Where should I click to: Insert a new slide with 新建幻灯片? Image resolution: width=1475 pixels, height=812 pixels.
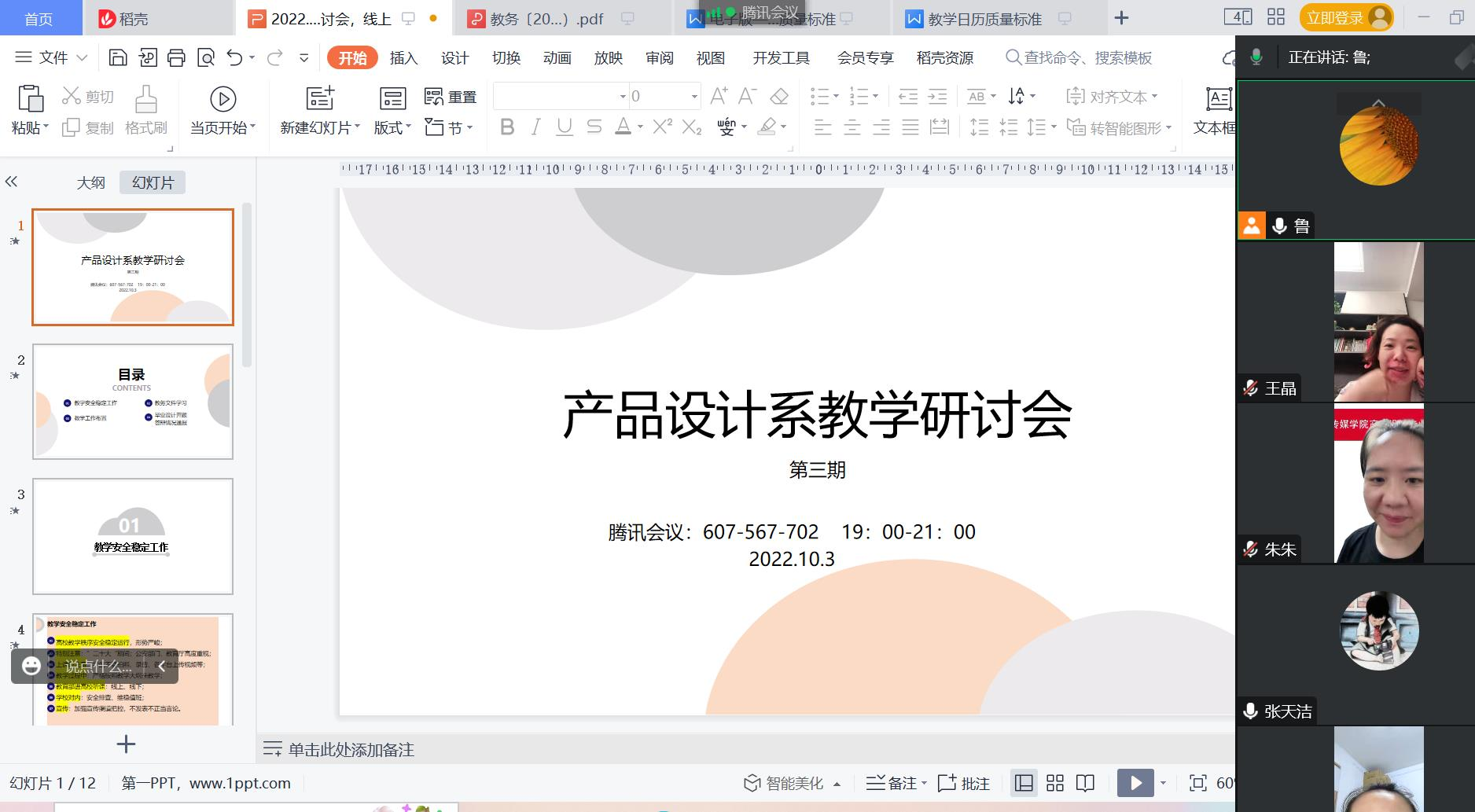point(318,110)
